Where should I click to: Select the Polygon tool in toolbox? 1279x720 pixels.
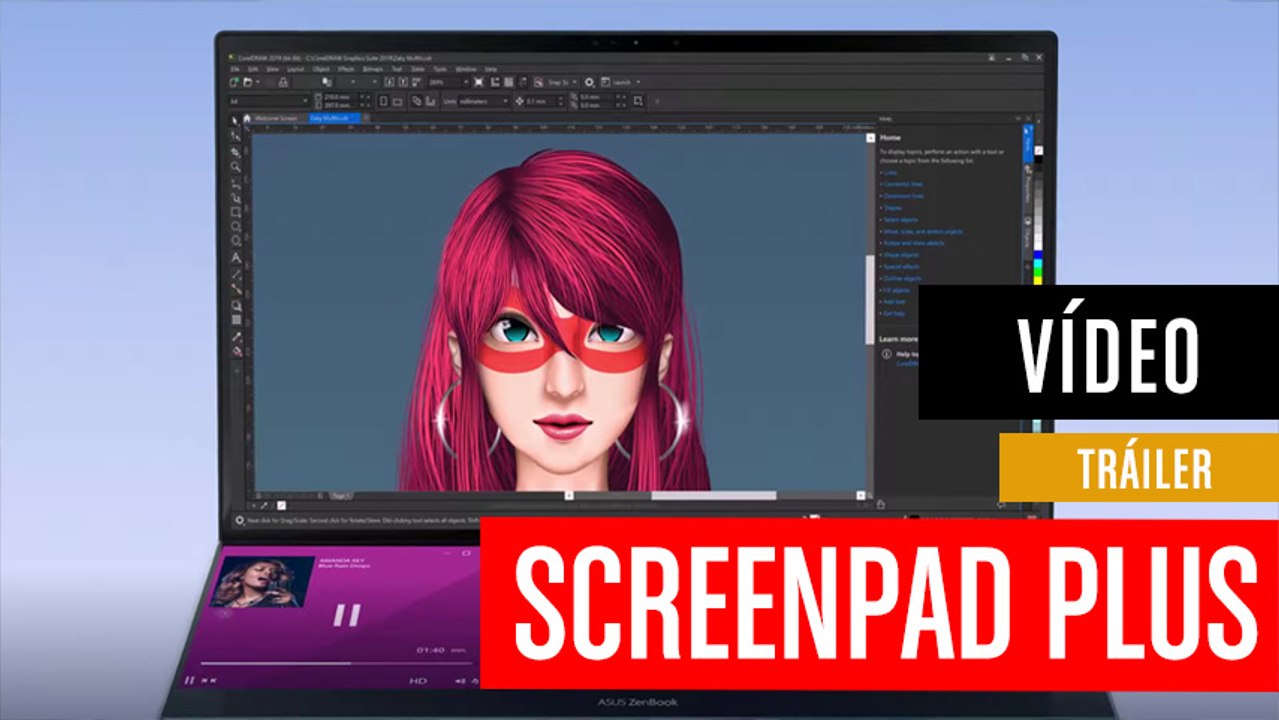click(236, 241)
